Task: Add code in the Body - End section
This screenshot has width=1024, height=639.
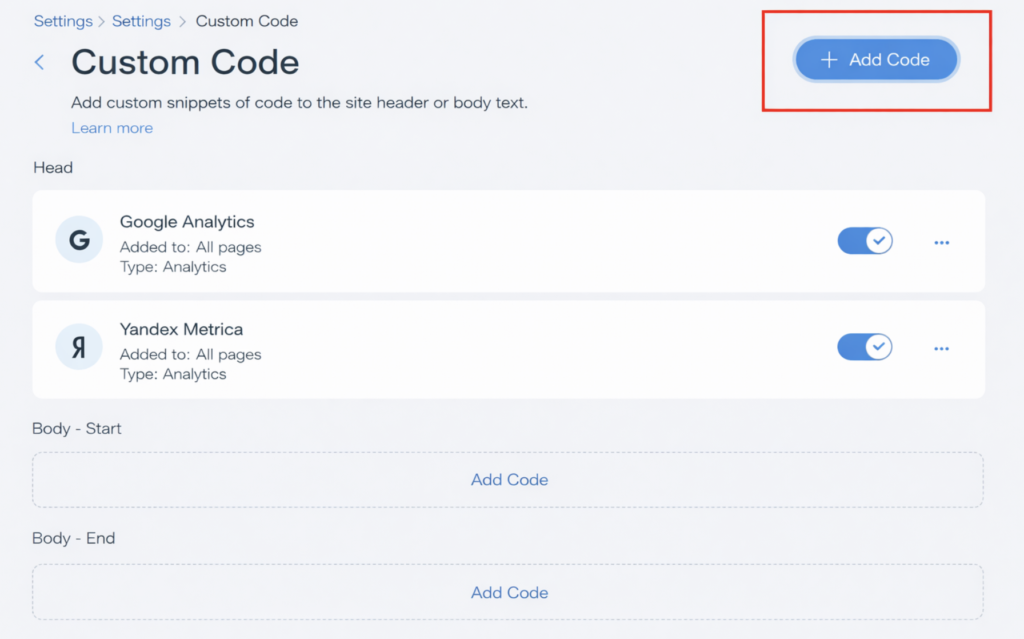Action: click(x=509, y=593)
